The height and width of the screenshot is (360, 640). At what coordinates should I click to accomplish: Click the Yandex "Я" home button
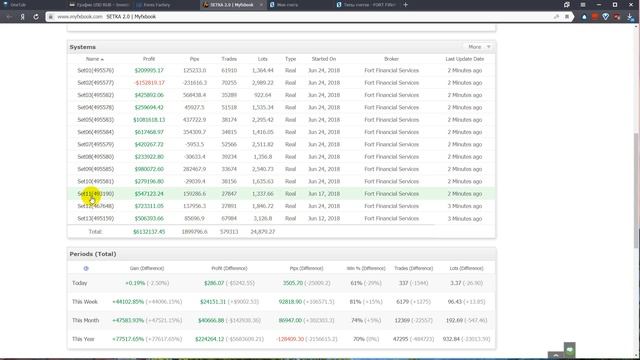[x=22, y=17]
